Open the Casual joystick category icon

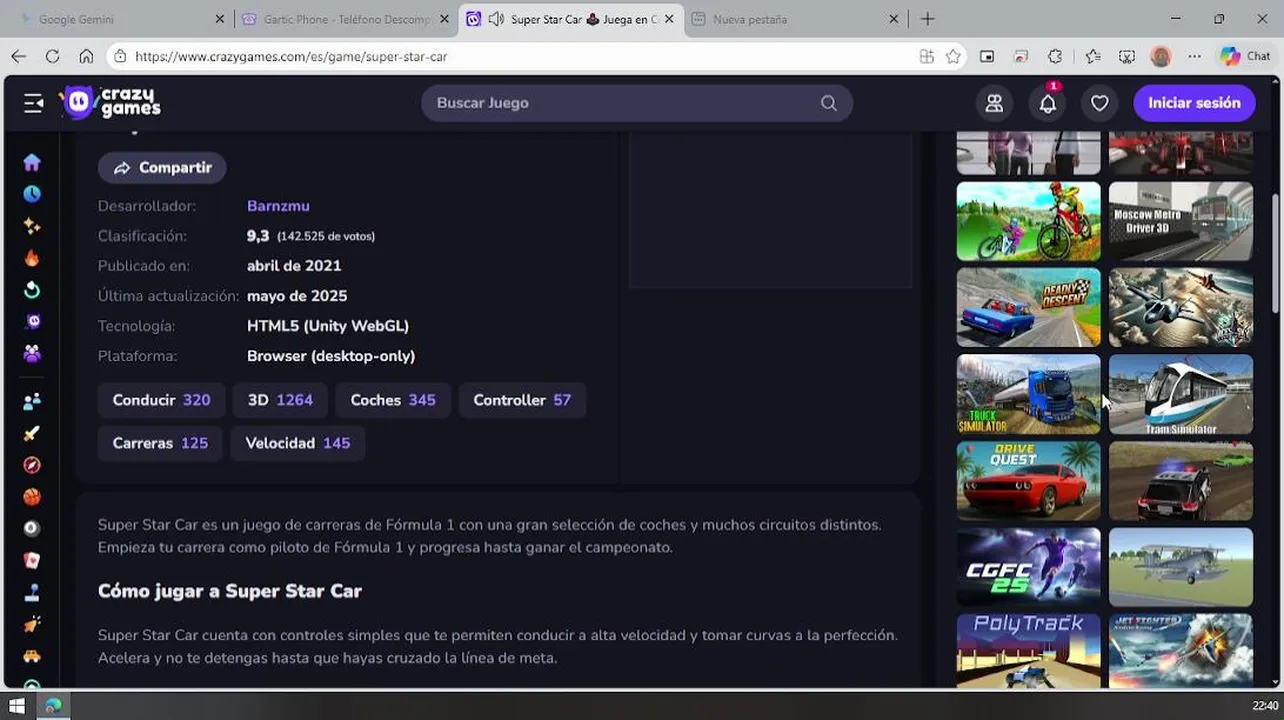click(32, 593)
